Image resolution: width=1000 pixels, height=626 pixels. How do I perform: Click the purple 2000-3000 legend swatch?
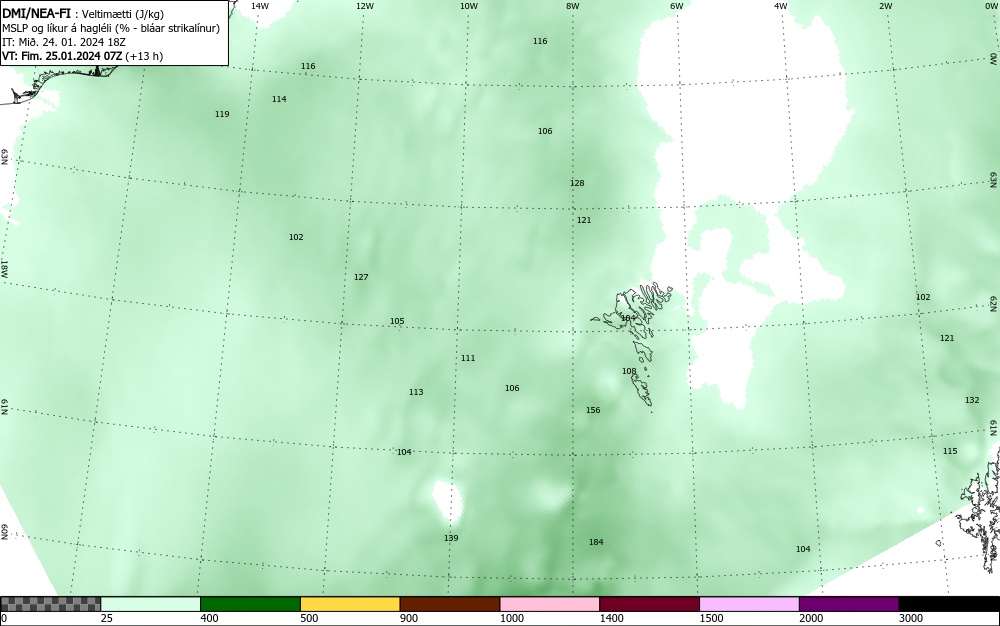849,604
